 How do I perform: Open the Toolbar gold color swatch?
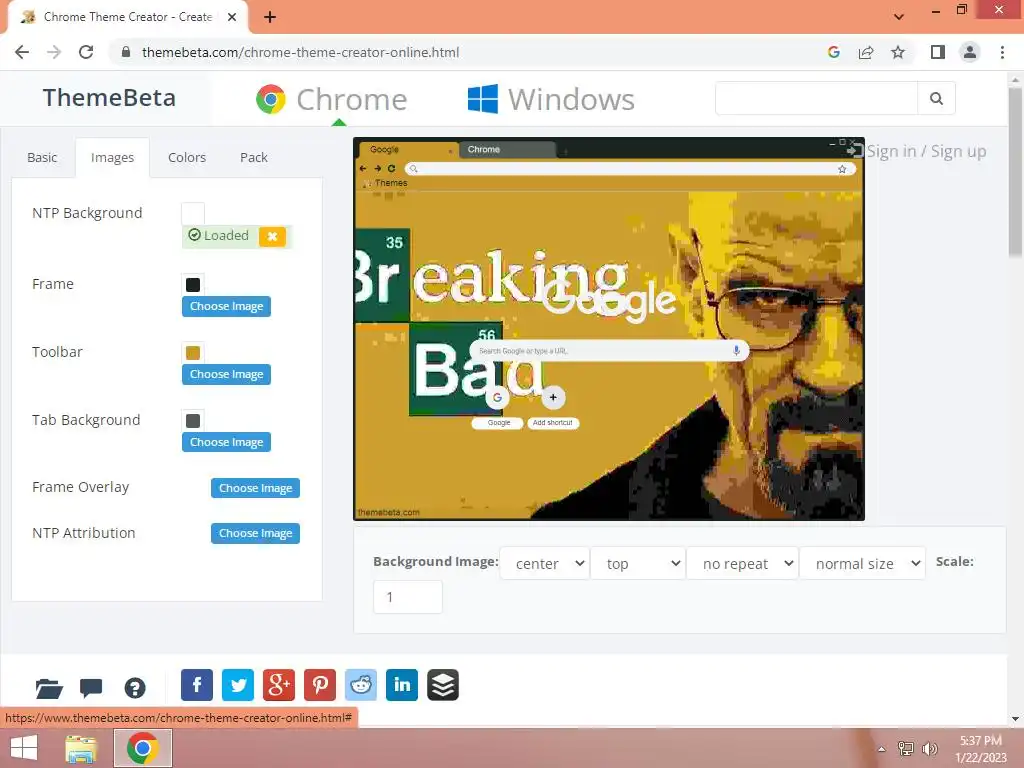click(x=193, y=353)
